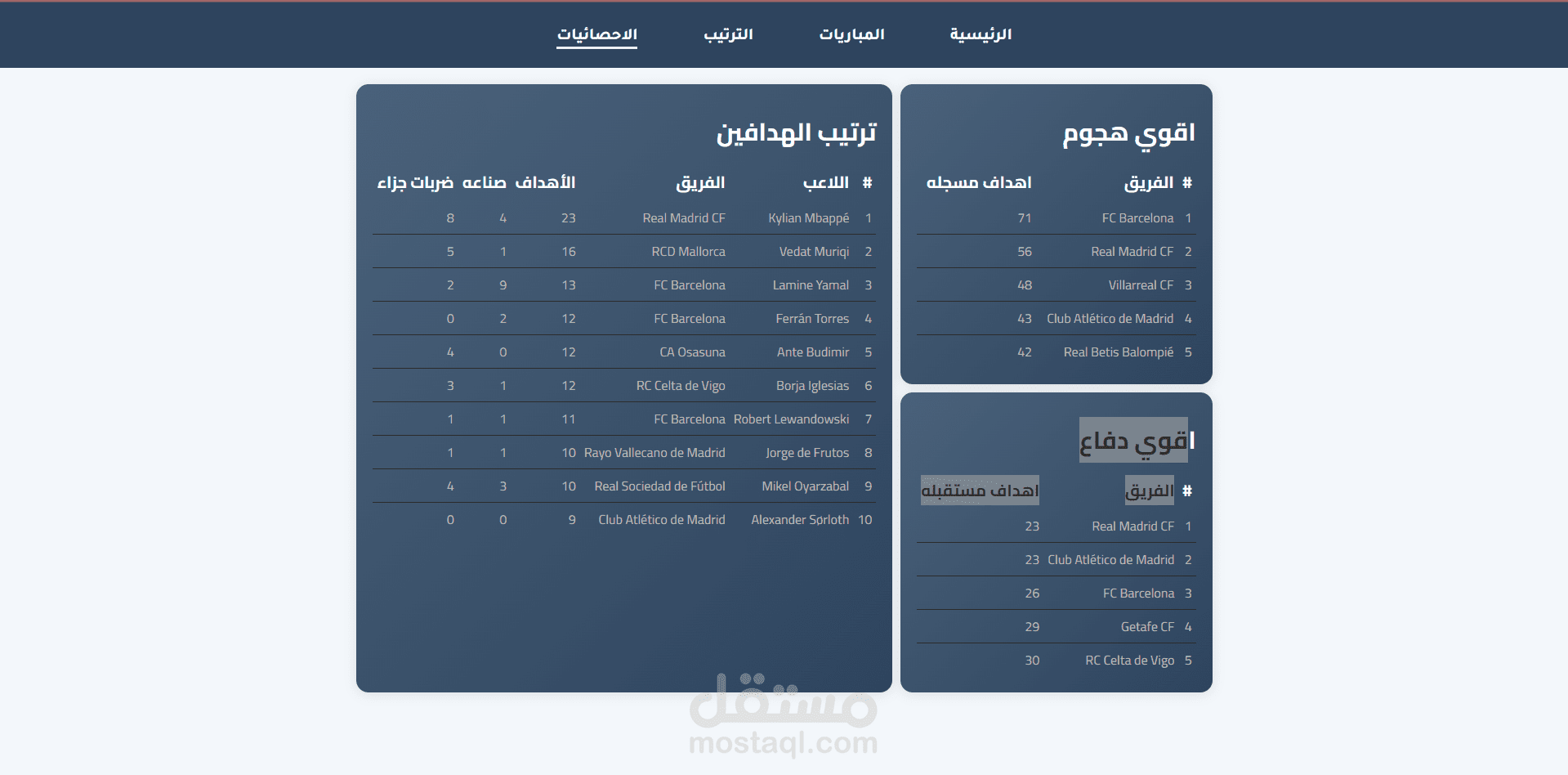Click Club Atlético de Madrid in Sørloth row

(661, 520)
